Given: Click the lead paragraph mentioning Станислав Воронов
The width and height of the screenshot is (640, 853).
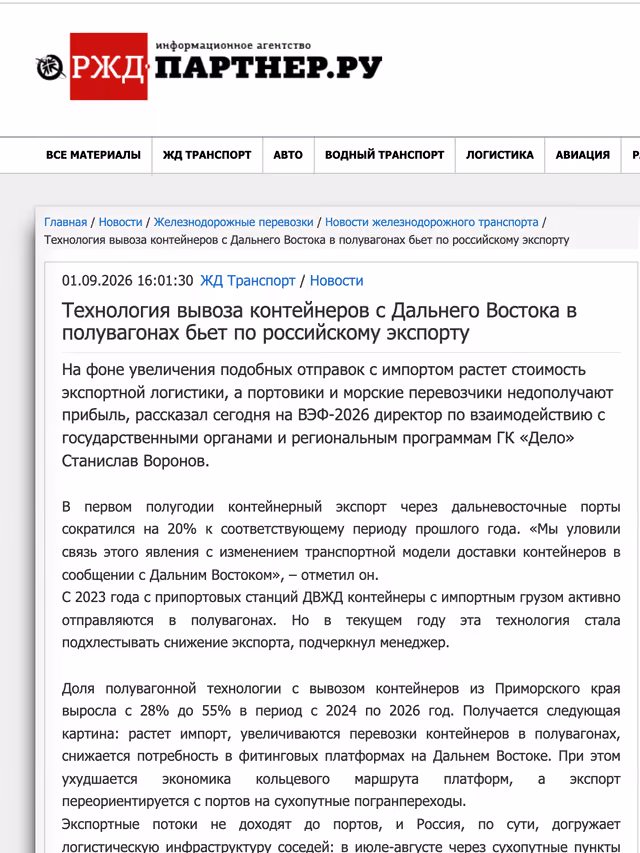Looking at the screenshot, I should click(x=337, y=415).
